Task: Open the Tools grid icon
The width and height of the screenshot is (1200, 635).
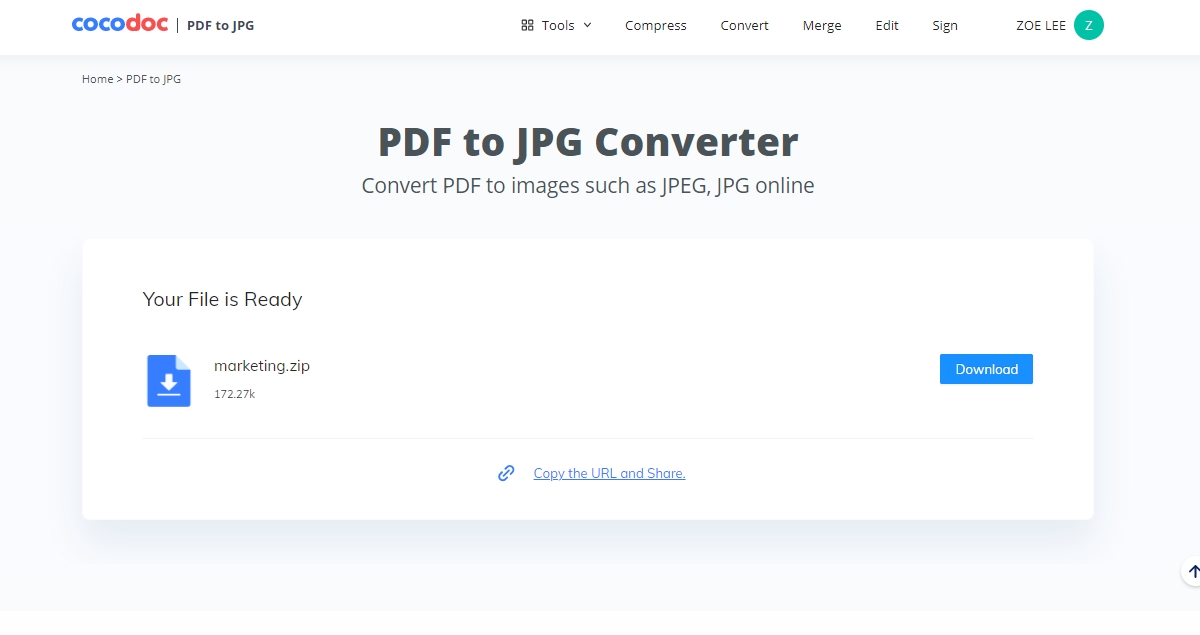Action: [x=528, y=24]
